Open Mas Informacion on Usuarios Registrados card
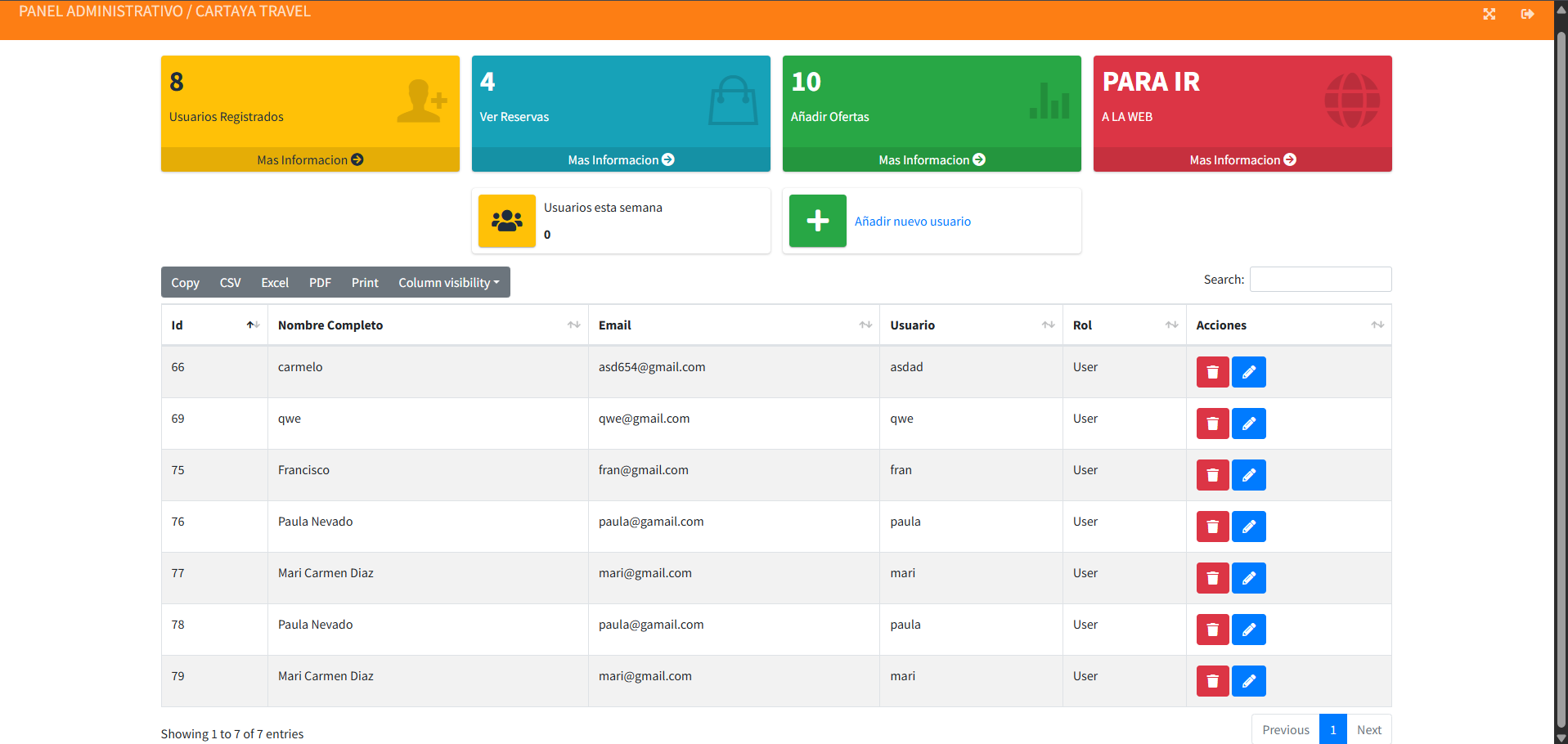The width and height of the screenshot is (1568, 744). 310,159
